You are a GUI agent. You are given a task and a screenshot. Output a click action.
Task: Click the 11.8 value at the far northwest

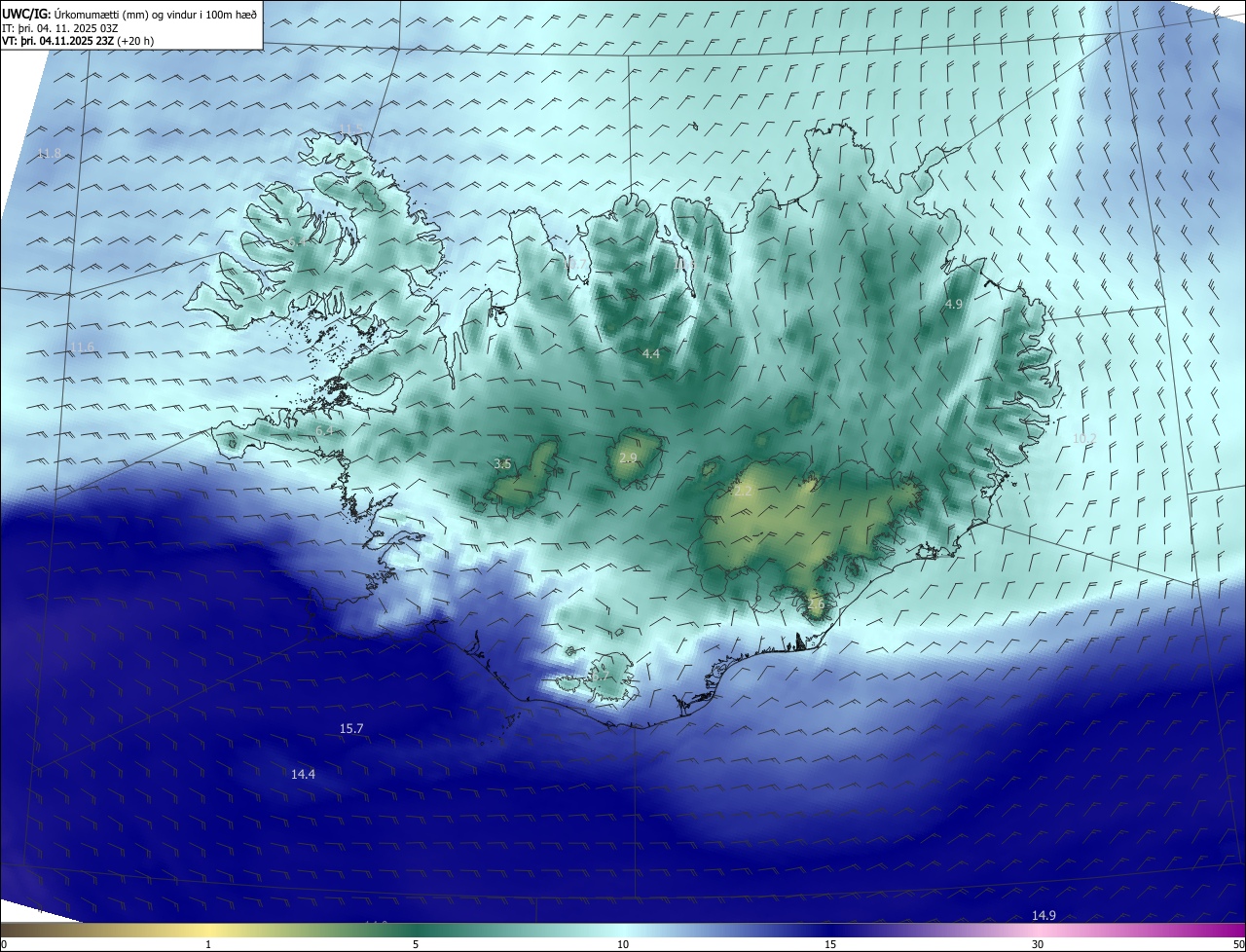click(49, 154)
